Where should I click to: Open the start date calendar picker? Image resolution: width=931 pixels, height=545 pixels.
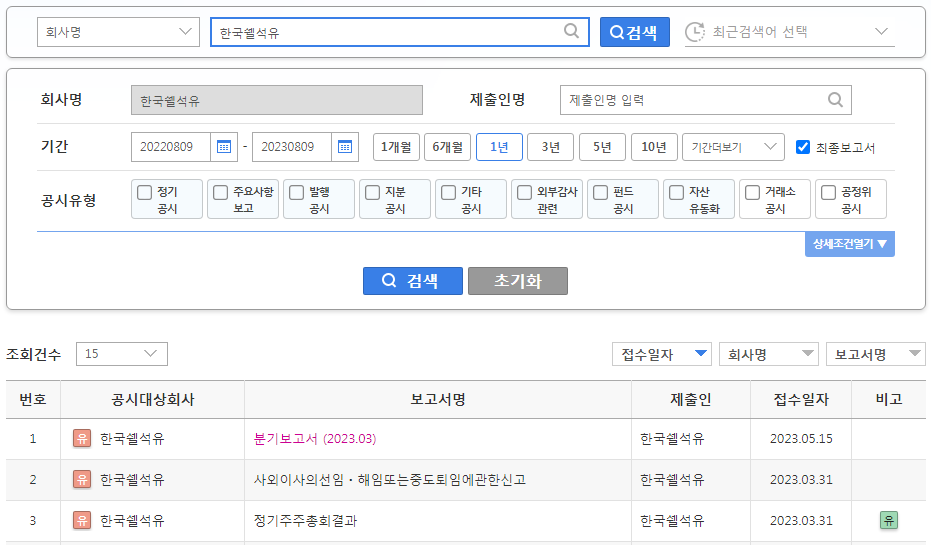(224, 147)
